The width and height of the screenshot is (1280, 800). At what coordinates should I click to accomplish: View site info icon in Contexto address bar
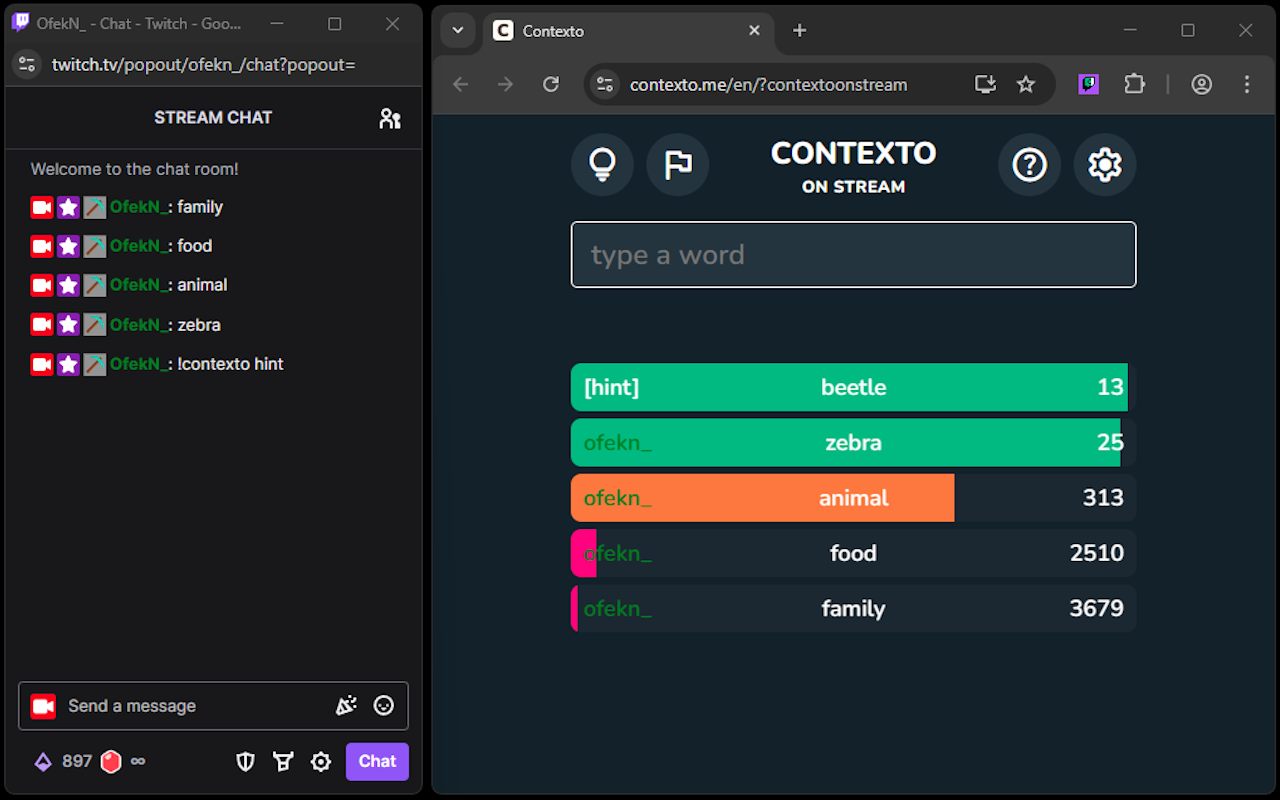605,85
